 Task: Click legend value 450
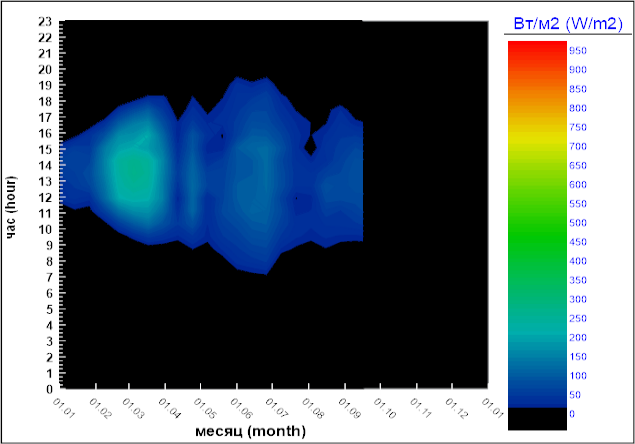click(578, 242)
